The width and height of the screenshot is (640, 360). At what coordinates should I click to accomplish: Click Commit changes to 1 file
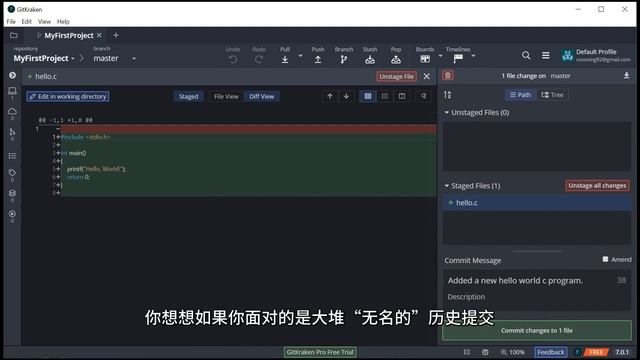point(537,331)
